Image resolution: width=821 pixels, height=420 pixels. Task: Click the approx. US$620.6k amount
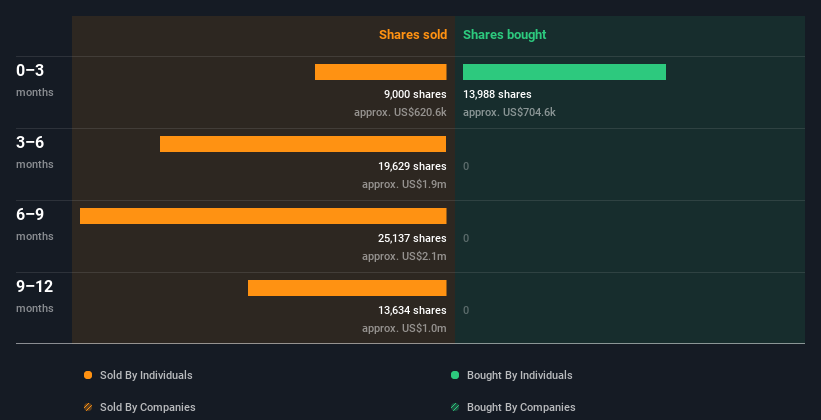click(400, 113)
